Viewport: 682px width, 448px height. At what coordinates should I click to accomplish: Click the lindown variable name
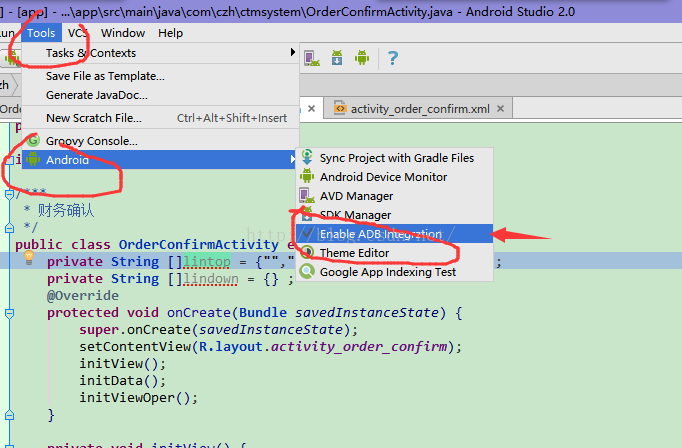coord(211,279)
